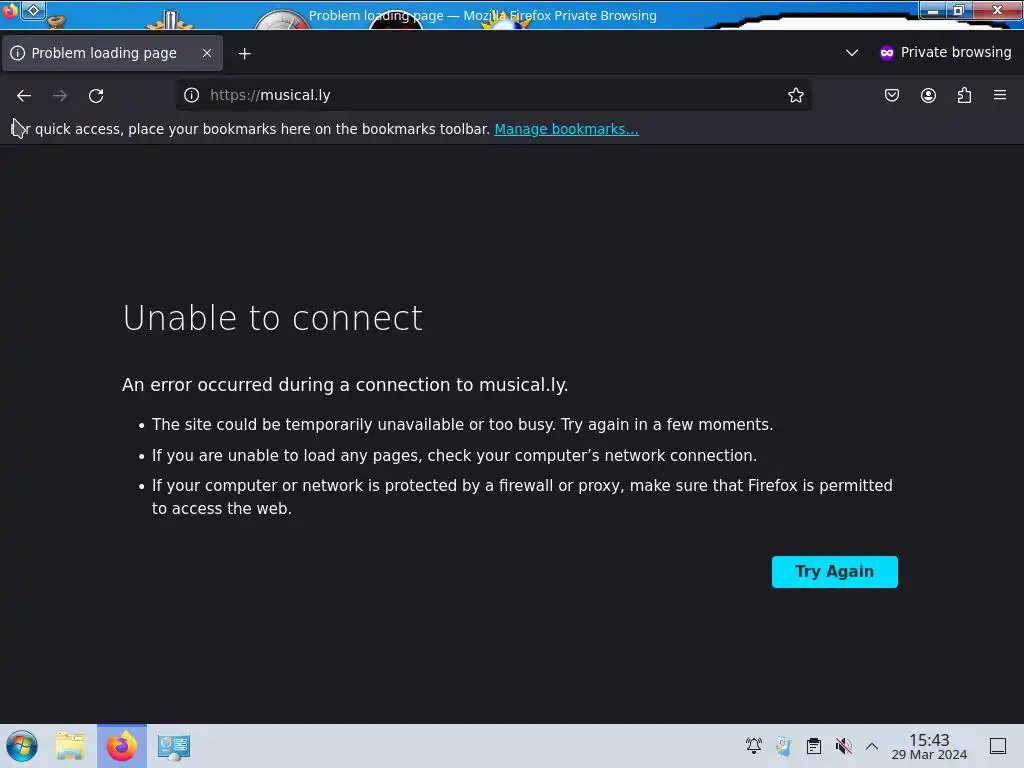Image resolution: width=1024 pixels, height=768 pixels.
Task: Expand the list all tabs chevron
Action: [852, 53]
